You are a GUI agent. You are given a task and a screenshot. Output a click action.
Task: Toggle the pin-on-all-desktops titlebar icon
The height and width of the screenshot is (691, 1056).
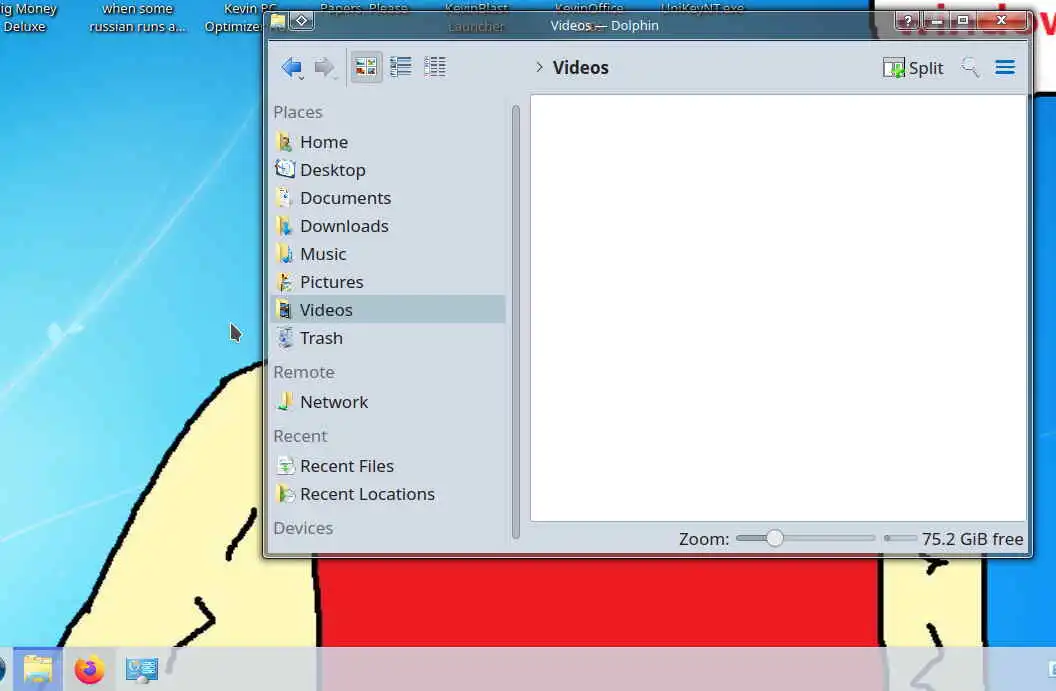click(x=302, y=21)
